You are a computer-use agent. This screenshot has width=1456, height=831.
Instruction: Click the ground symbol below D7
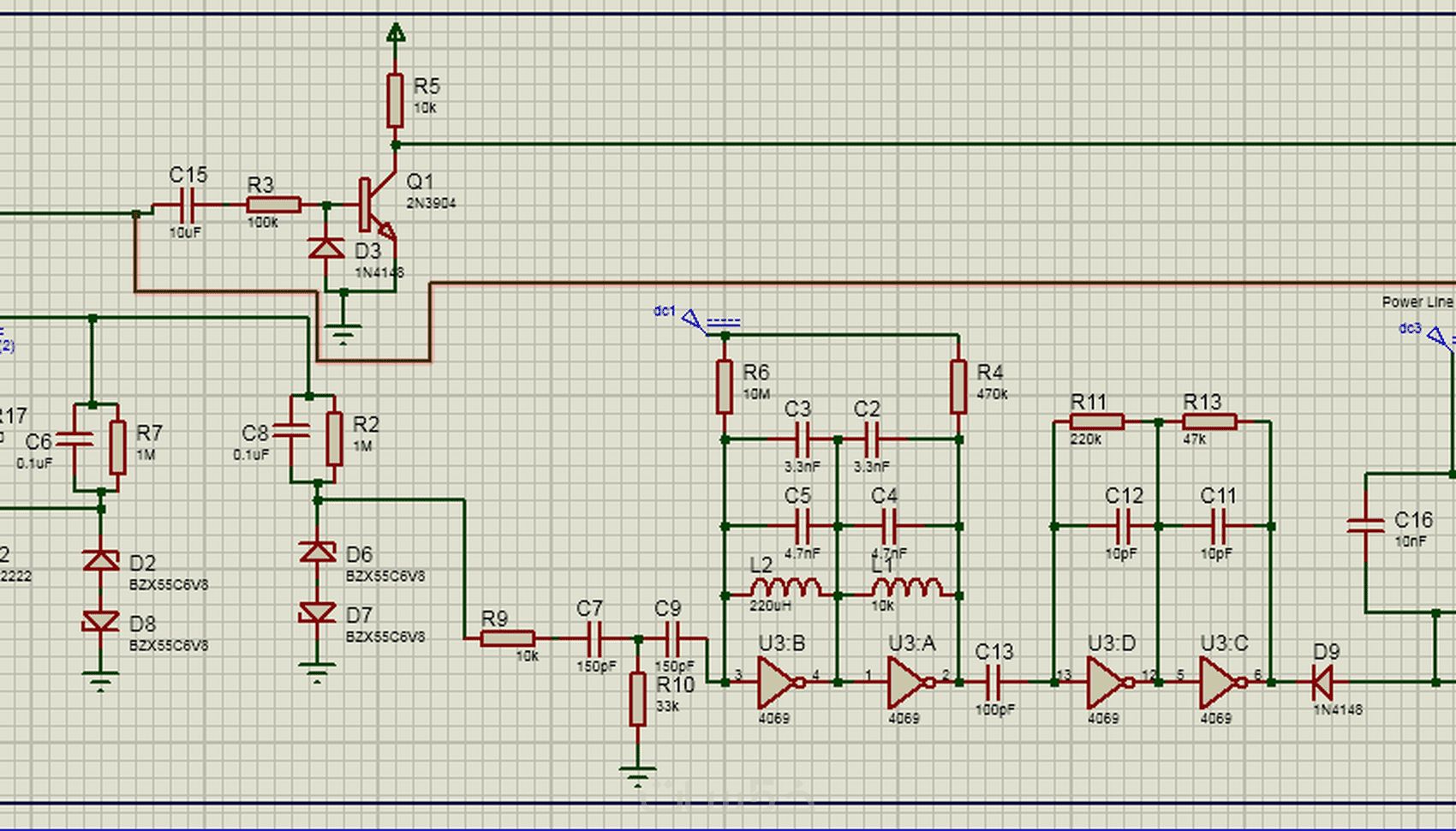click(318, 672)
